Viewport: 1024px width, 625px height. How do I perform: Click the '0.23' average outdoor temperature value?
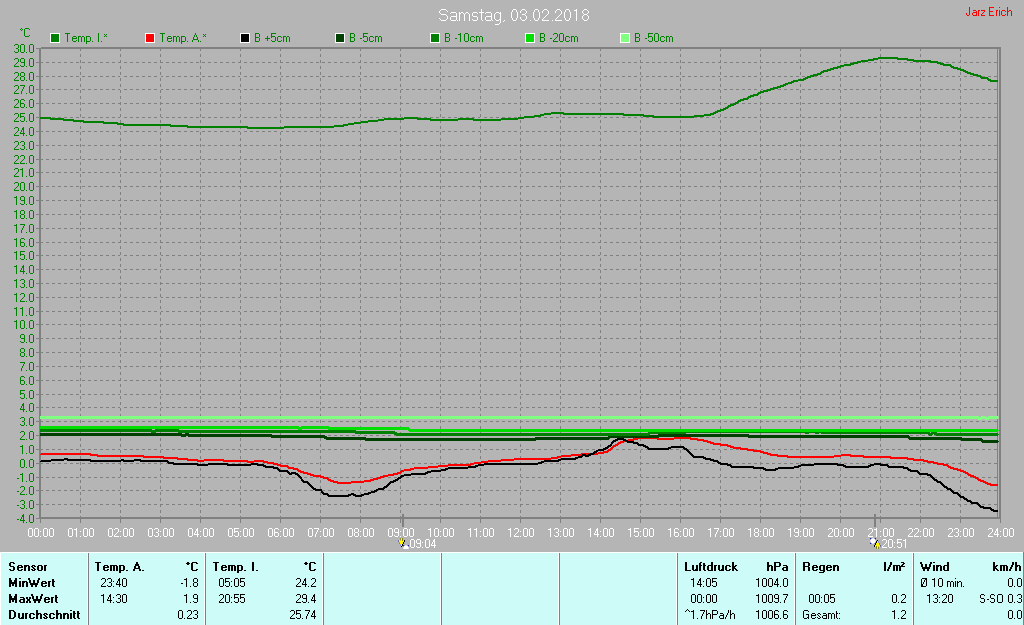tap(188, 615)
